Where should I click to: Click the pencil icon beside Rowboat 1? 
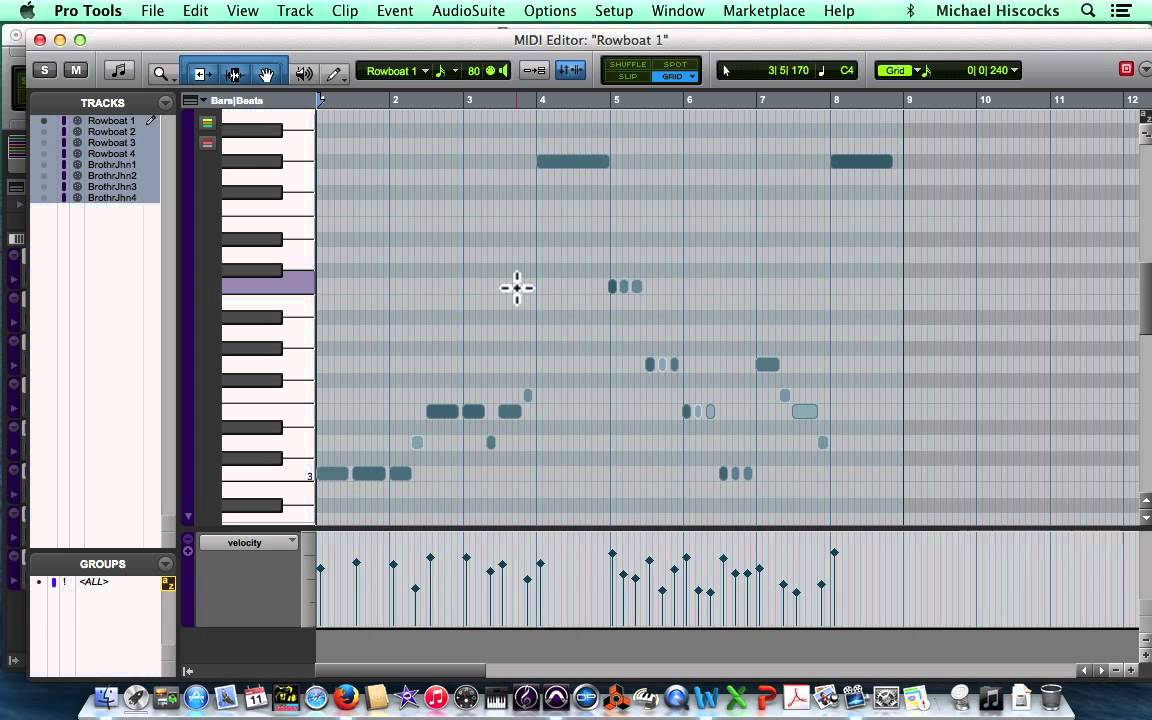point(151,120)
